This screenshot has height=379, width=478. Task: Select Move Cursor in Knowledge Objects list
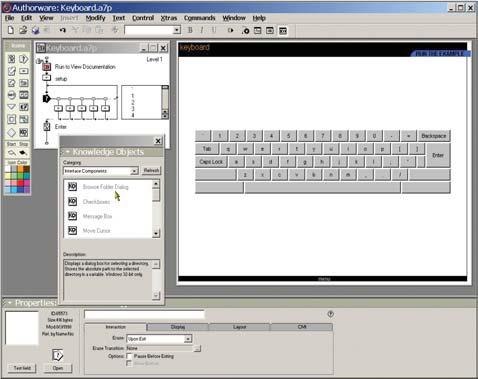coord(97,231)
